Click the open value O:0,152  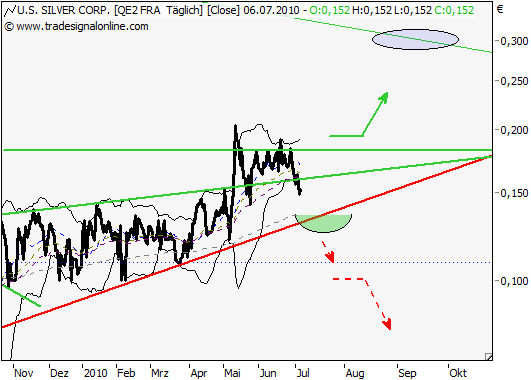pyautogui.click(x=329, y=10)
